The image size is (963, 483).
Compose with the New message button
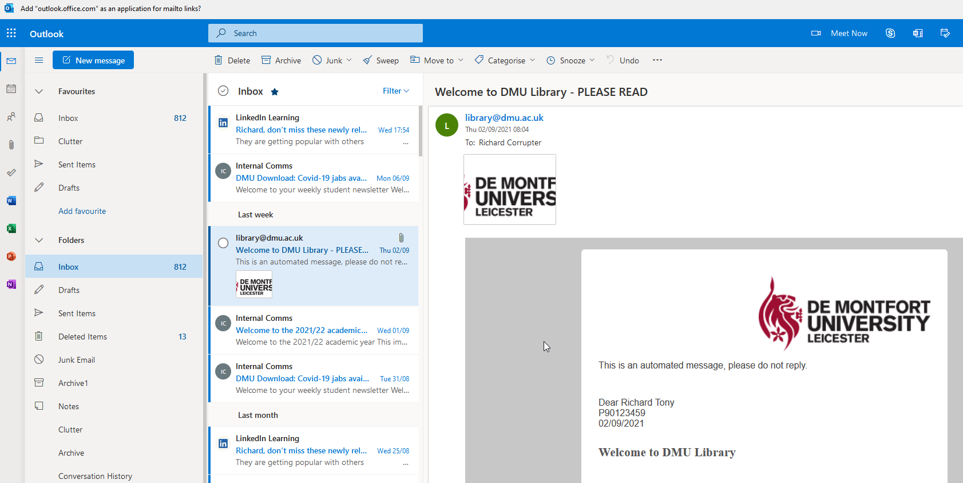93,60
